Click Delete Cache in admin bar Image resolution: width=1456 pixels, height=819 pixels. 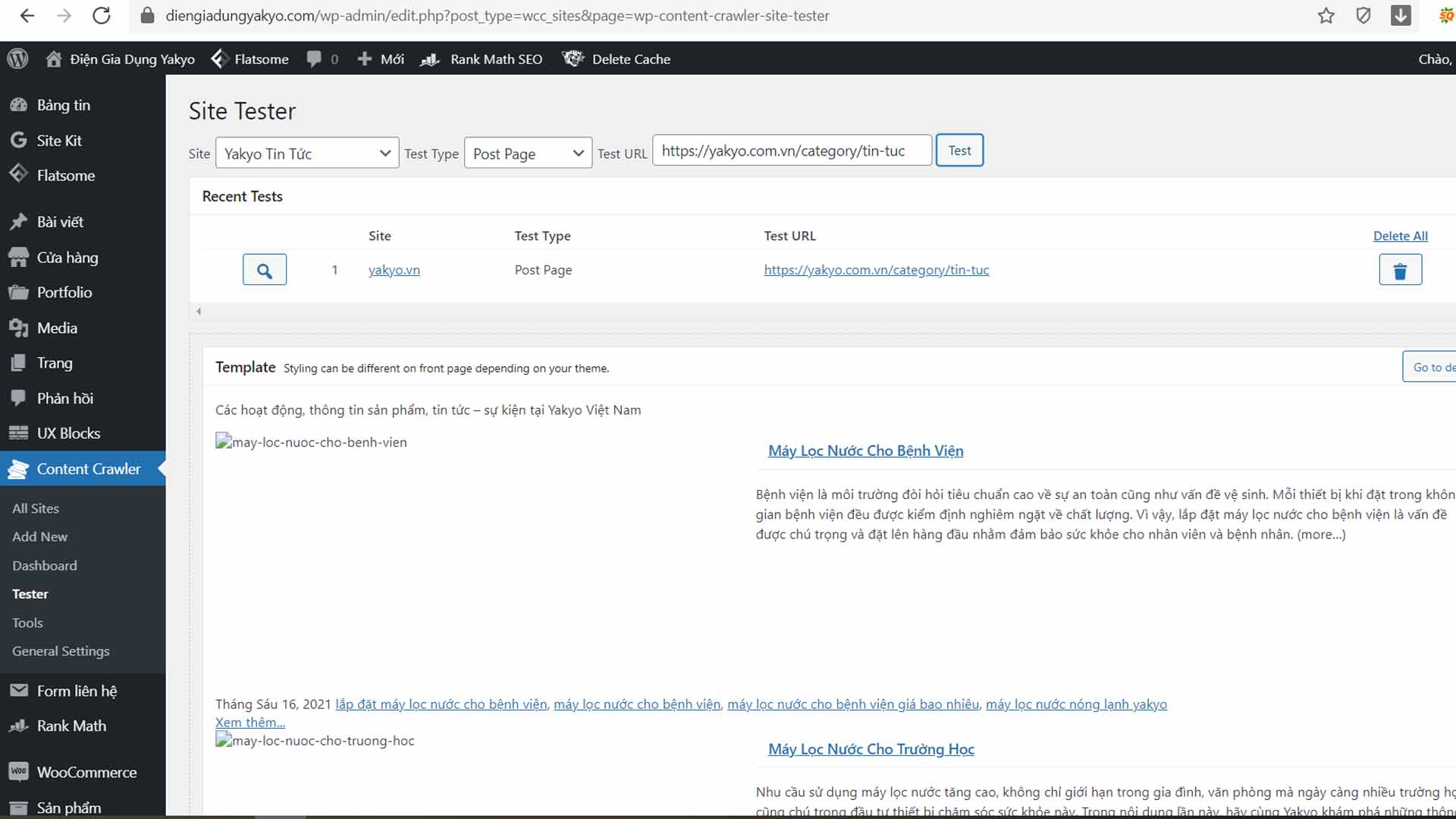(617, 59)
